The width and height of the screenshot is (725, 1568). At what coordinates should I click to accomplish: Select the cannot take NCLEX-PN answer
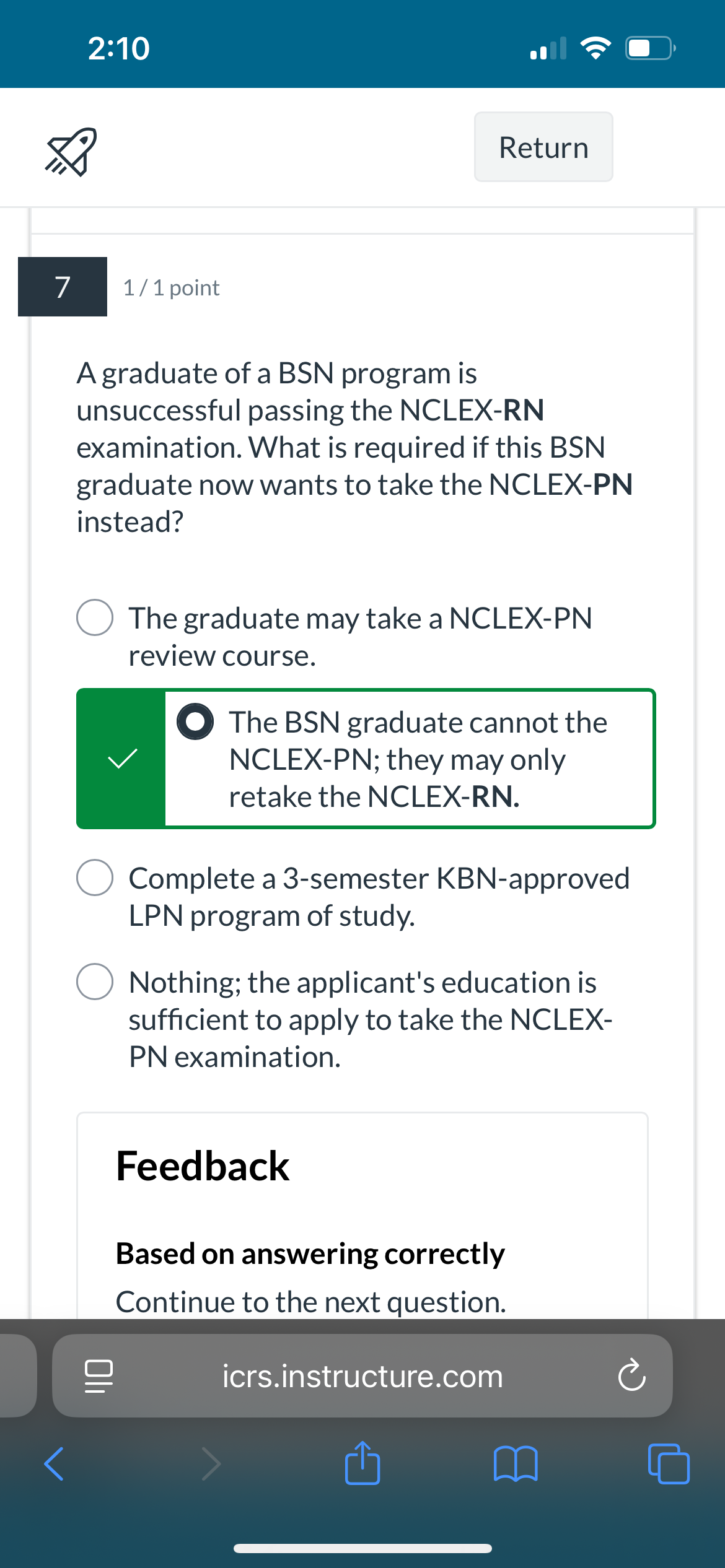coord(195,721)
